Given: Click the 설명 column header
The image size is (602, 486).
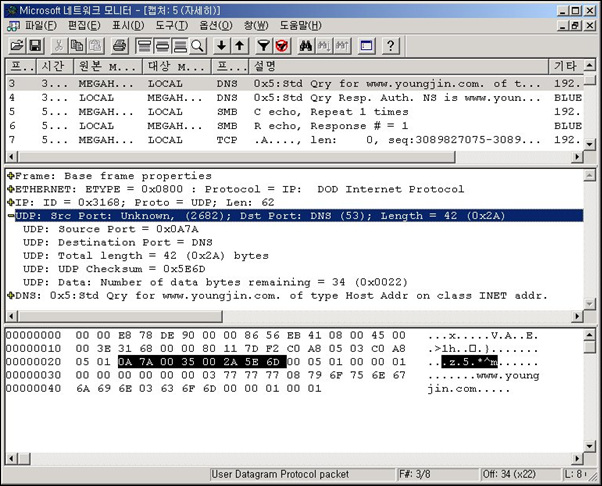Looking at the screenshot, I should 399,66.
